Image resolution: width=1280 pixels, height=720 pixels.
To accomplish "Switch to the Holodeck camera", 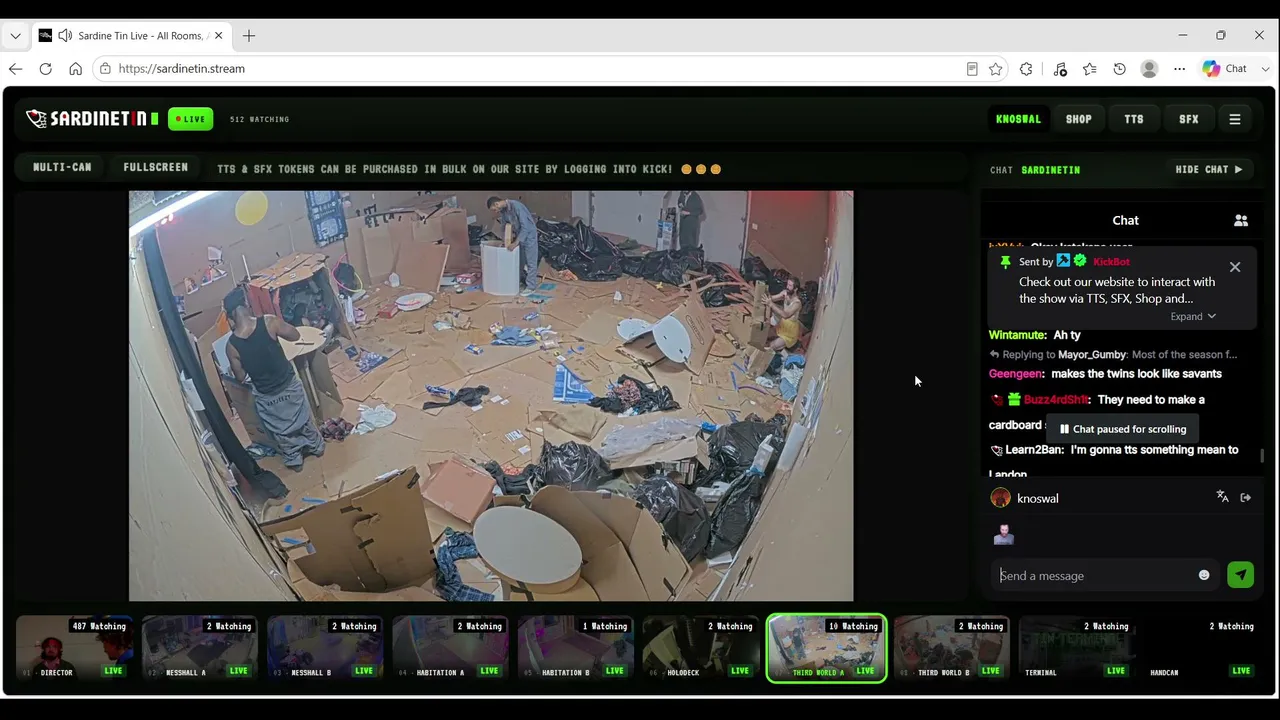I will (x=700, y=649).
